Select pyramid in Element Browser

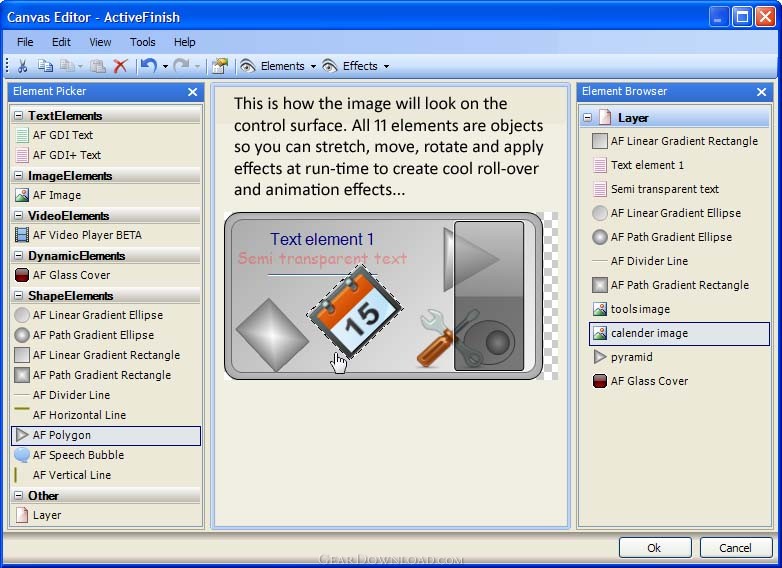(679, 357)
